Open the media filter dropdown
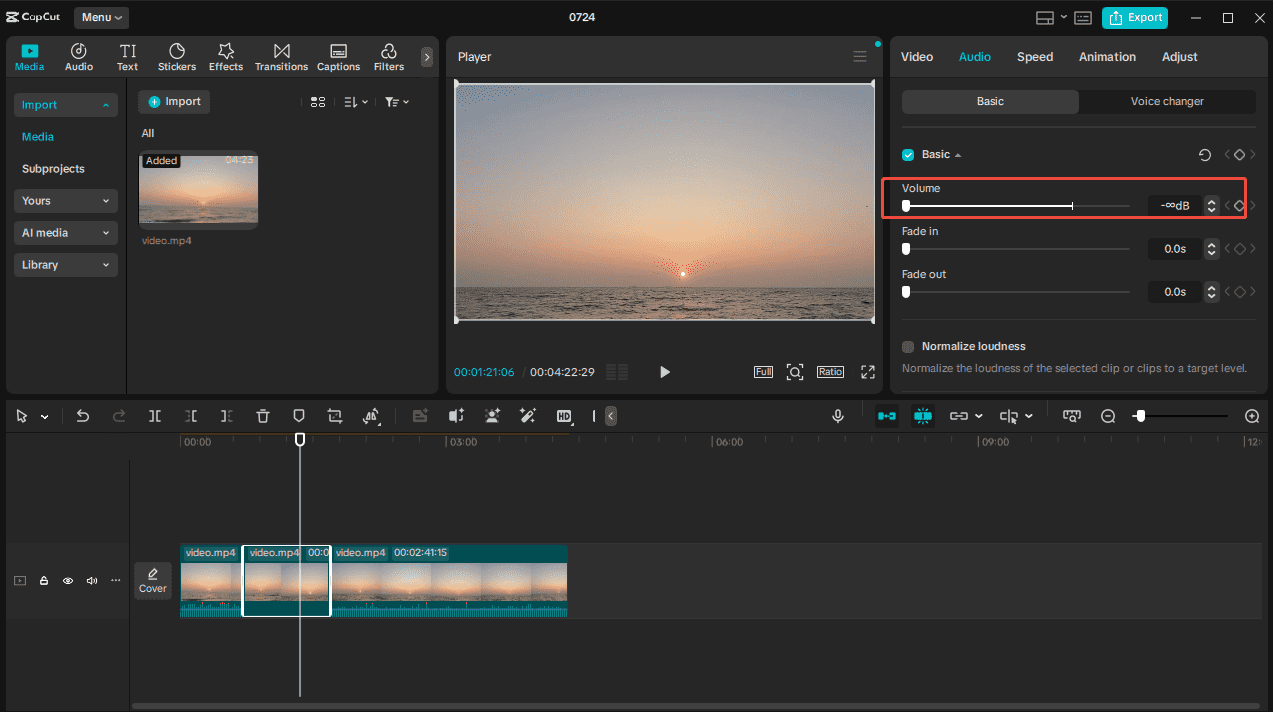This screenshot has width=1273, height=712. (x=397, y=102)
